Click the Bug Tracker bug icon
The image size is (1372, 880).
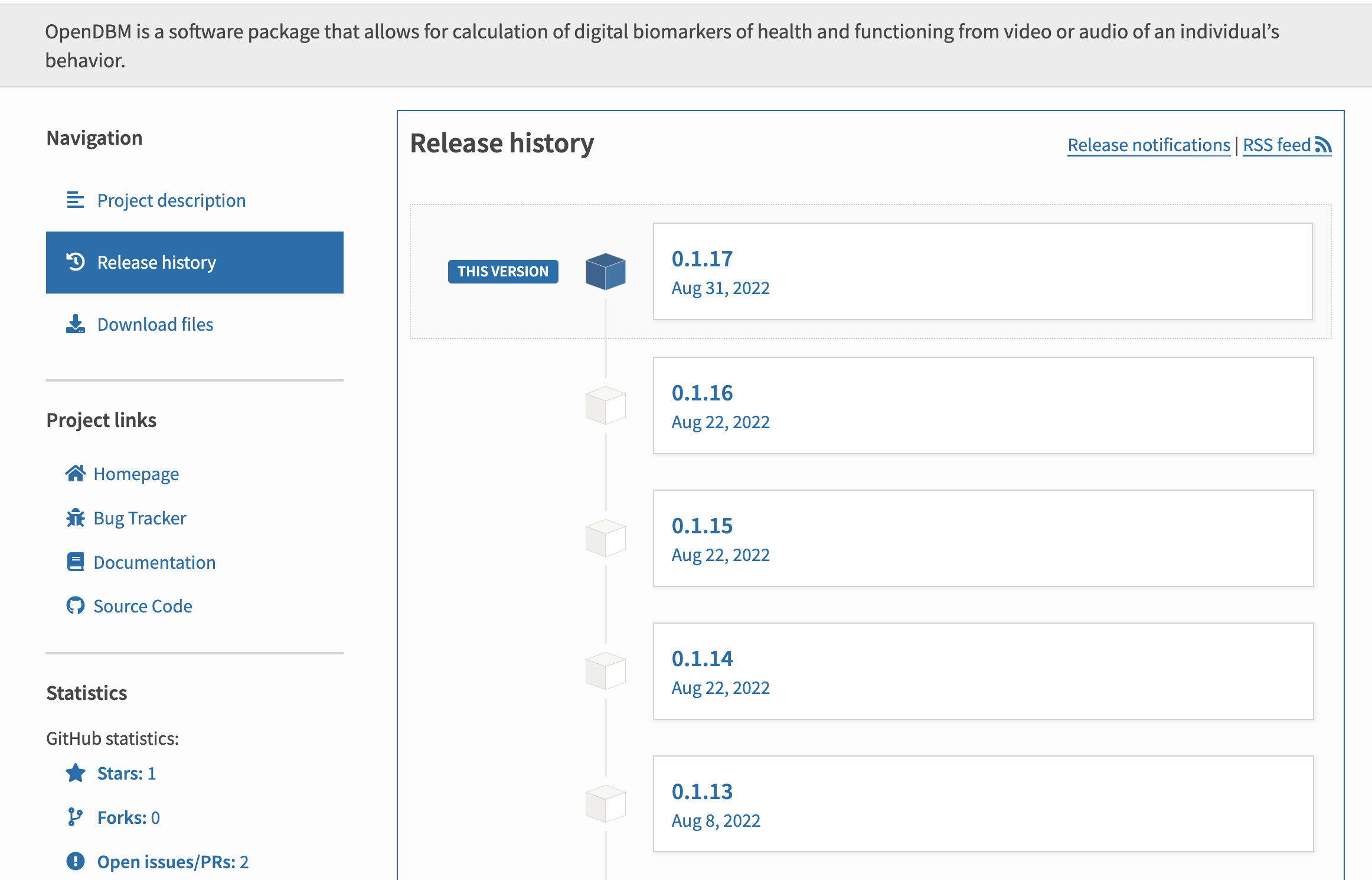(x=76, y=518)
